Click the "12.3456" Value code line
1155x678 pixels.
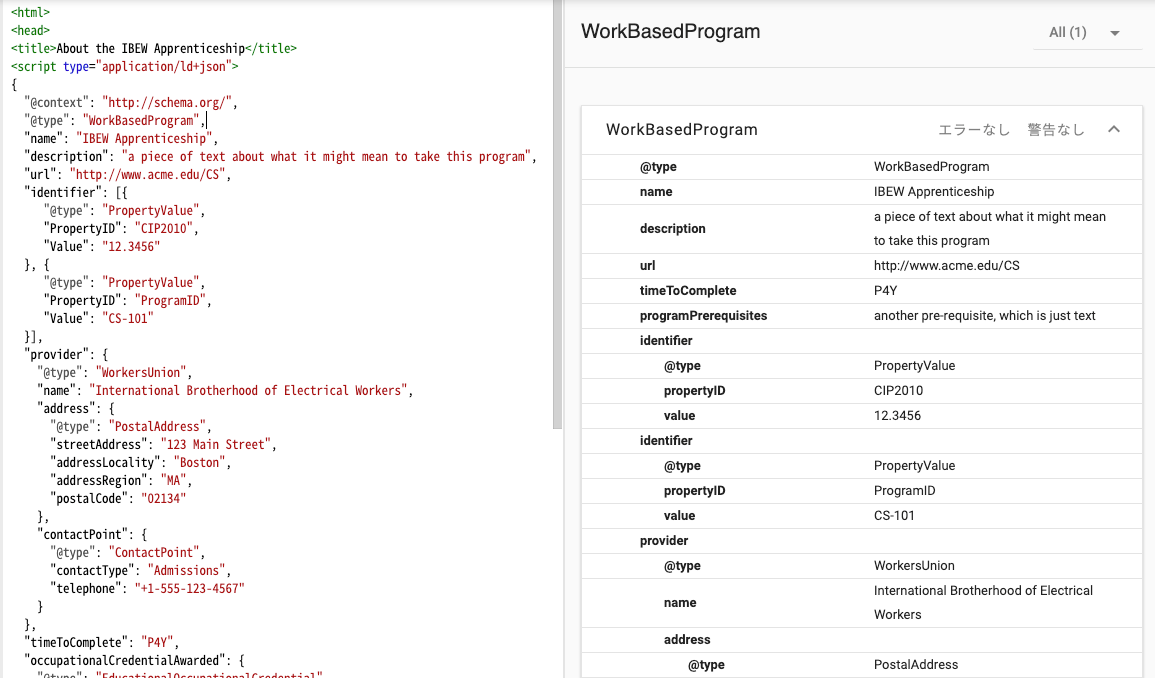[x=102, y=246]
